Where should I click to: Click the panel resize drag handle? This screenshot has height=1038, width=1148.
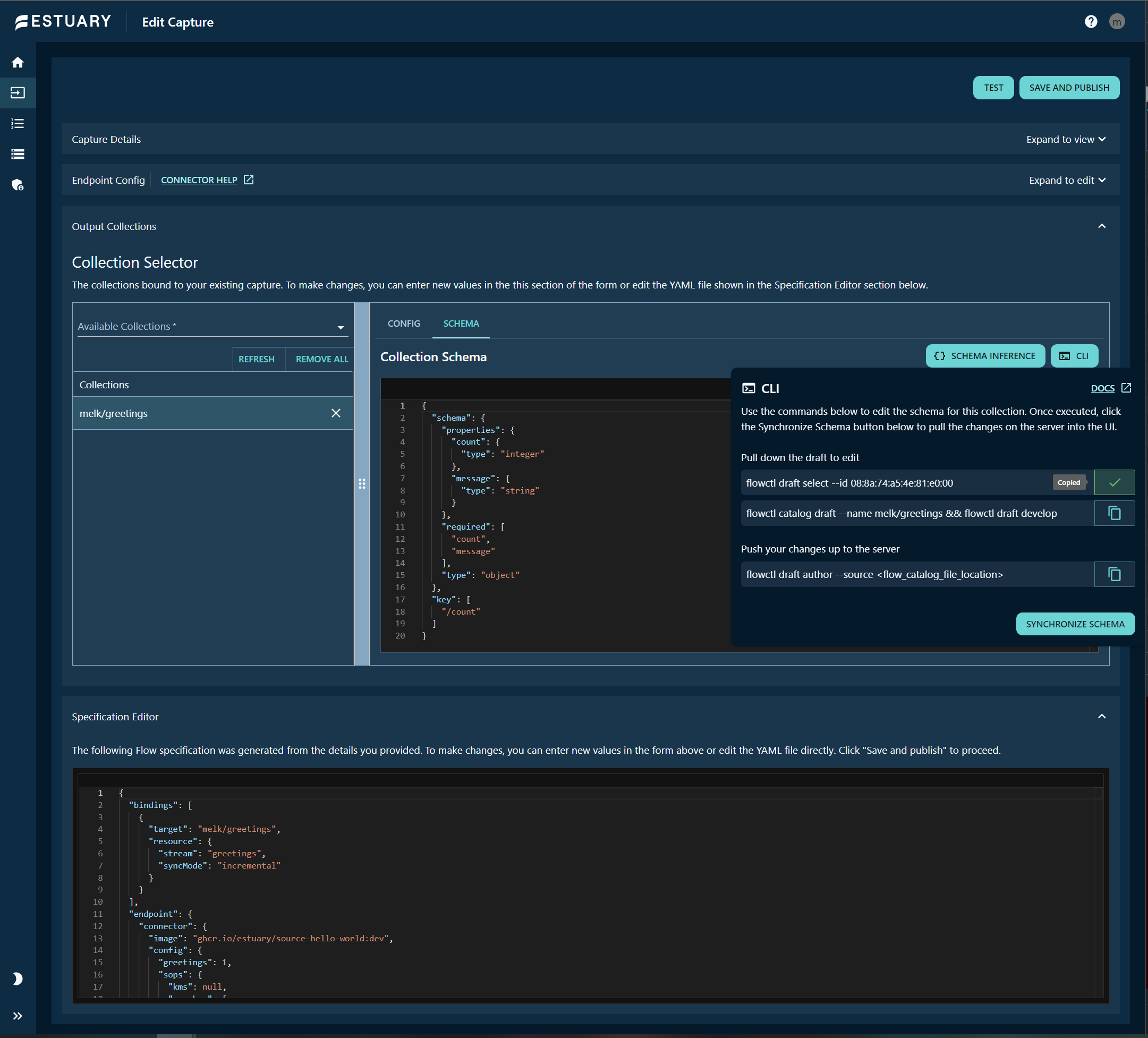coord(362,484)
